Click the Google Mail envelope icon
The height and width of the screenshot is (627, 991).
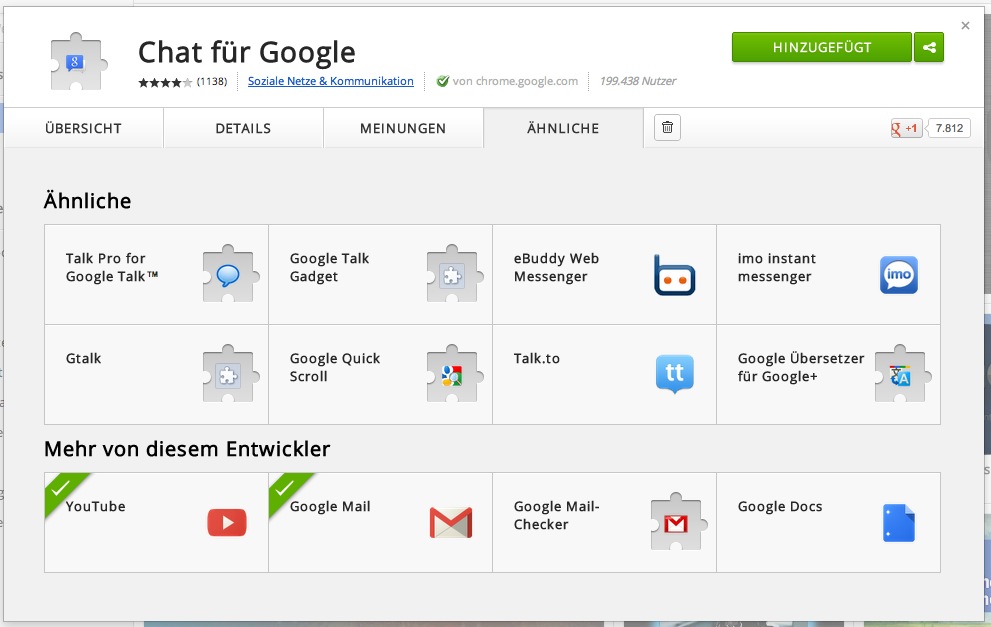click(451, 522)
